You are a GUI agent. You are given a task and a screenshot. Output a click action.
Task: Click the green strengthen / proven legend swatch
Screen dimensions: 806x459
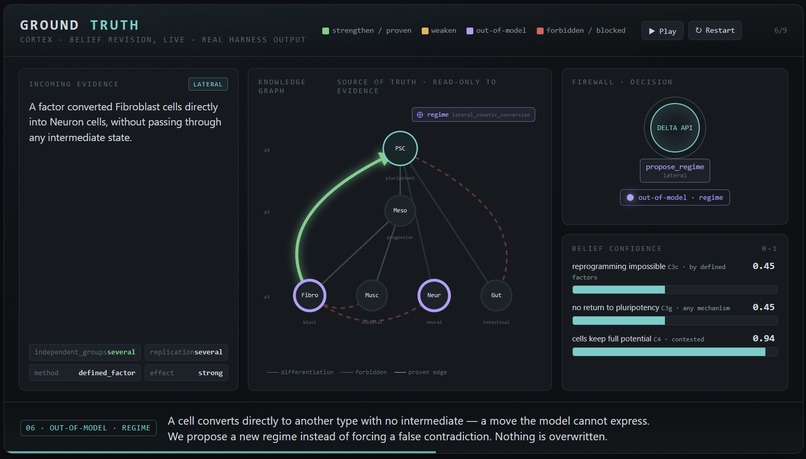325,31
